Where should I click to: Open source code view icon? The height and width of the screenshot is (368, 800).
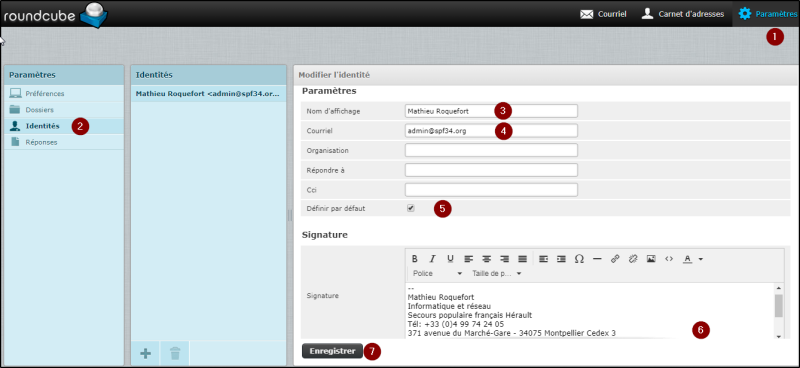(x=669, y=259)
